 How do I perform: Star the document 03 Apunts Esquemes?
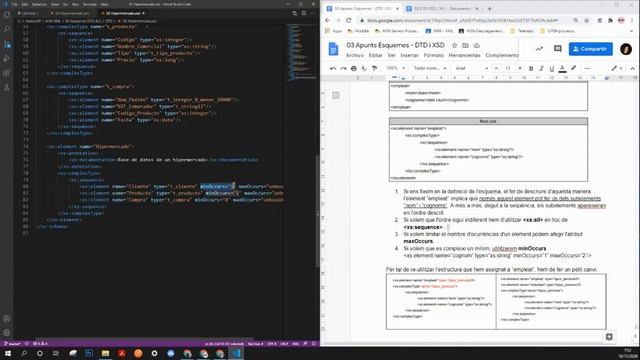tap(454, 45)
